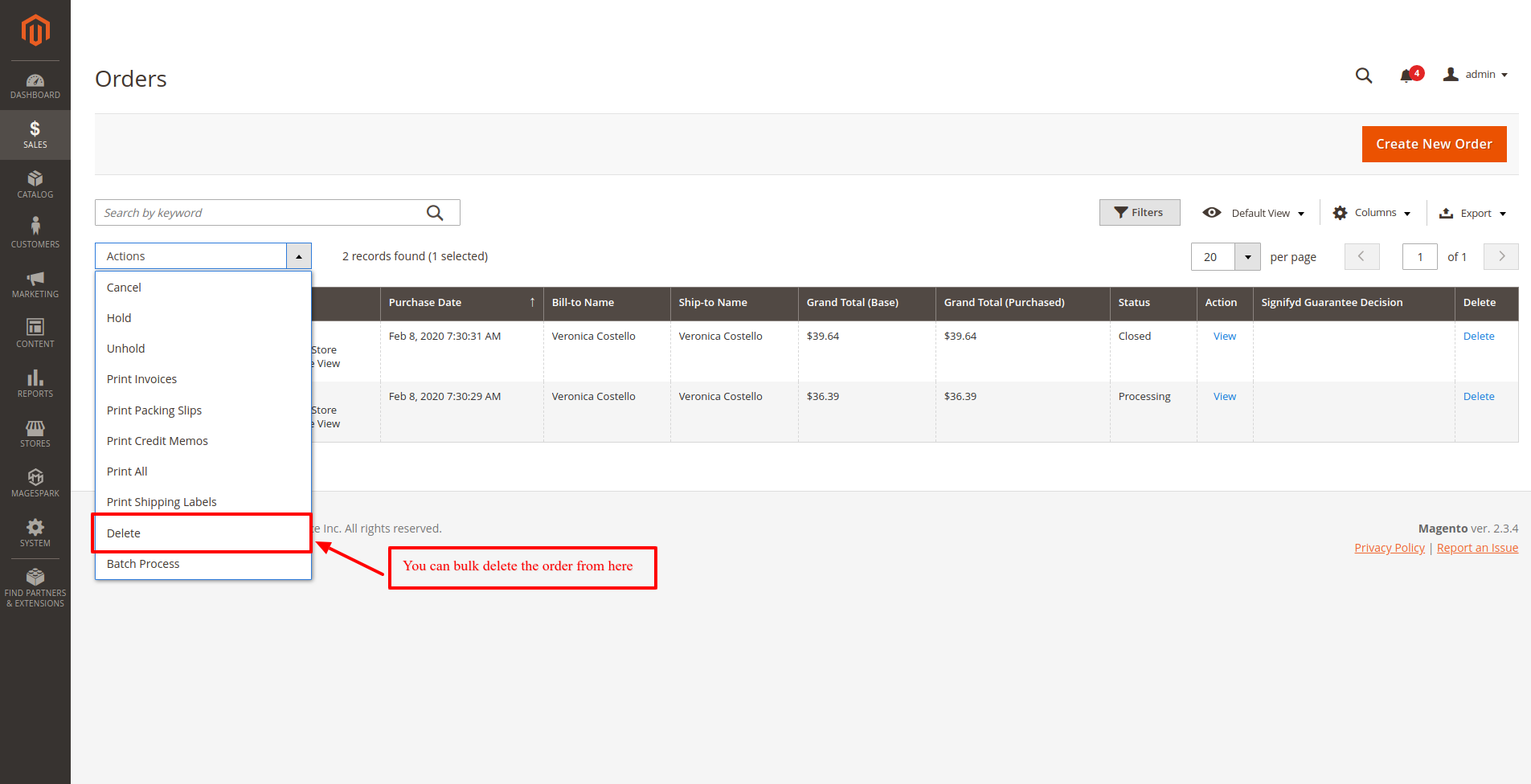View the $39.64 Closed order
The height and width of the screenshot is (784, 1531).
(x=1225, y=337)
